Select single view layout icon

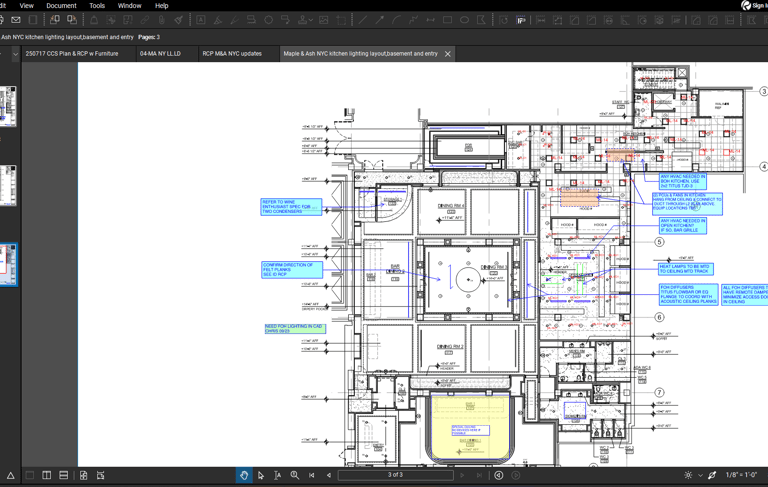click(30, 475)
